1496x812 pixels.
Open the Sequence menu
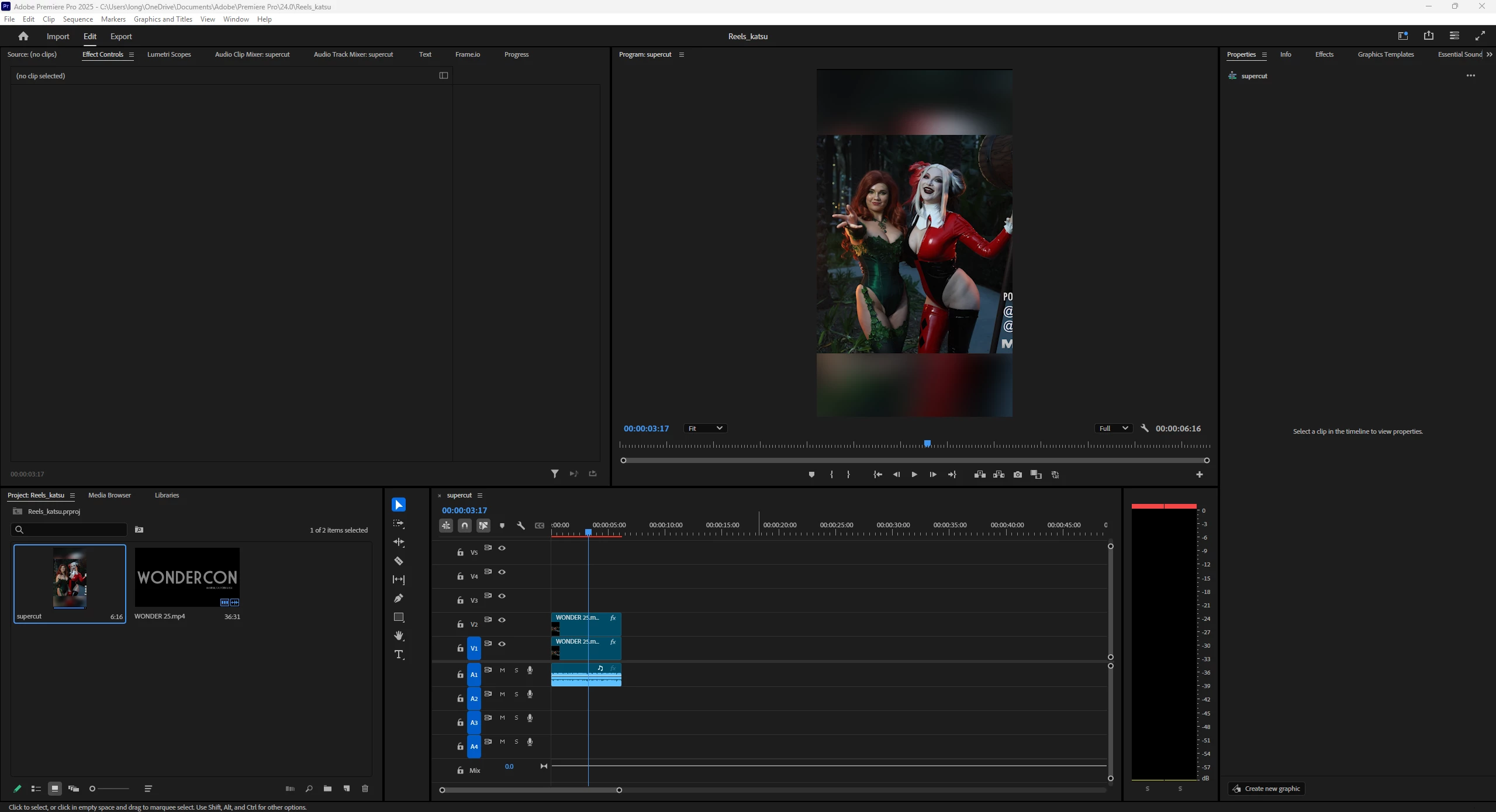(x=78, y=19)
